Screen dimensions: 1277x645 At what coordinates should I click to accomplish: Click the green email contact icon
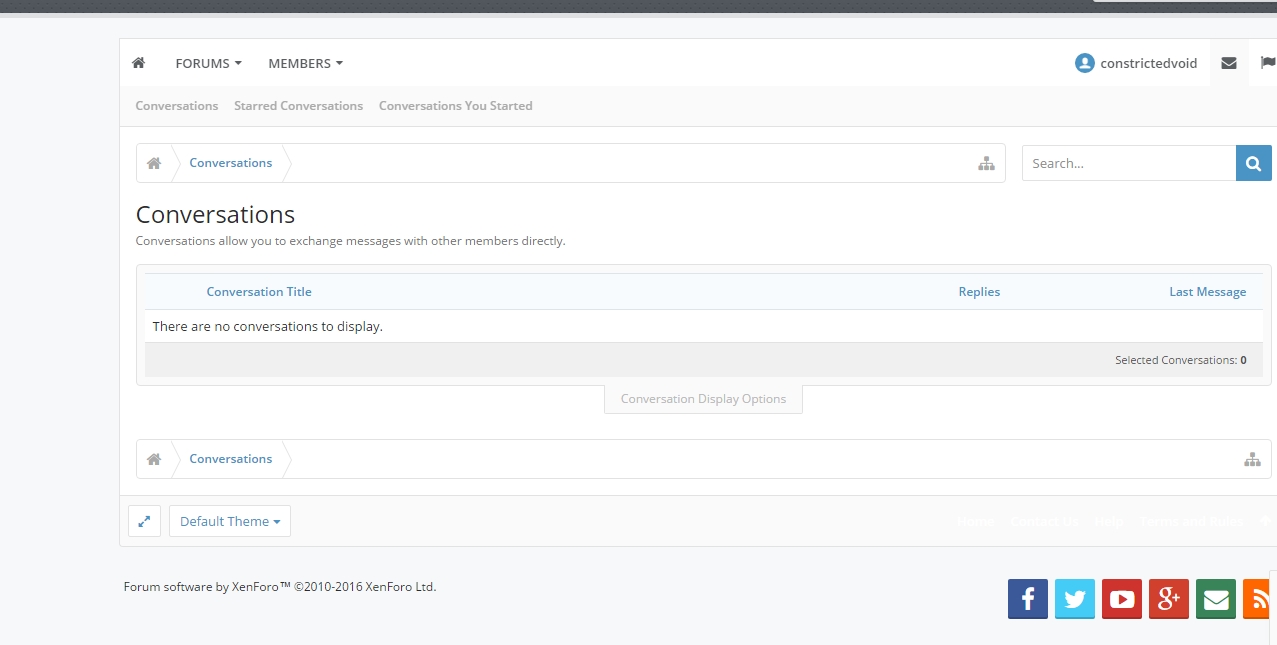[x=1216, y=599]
